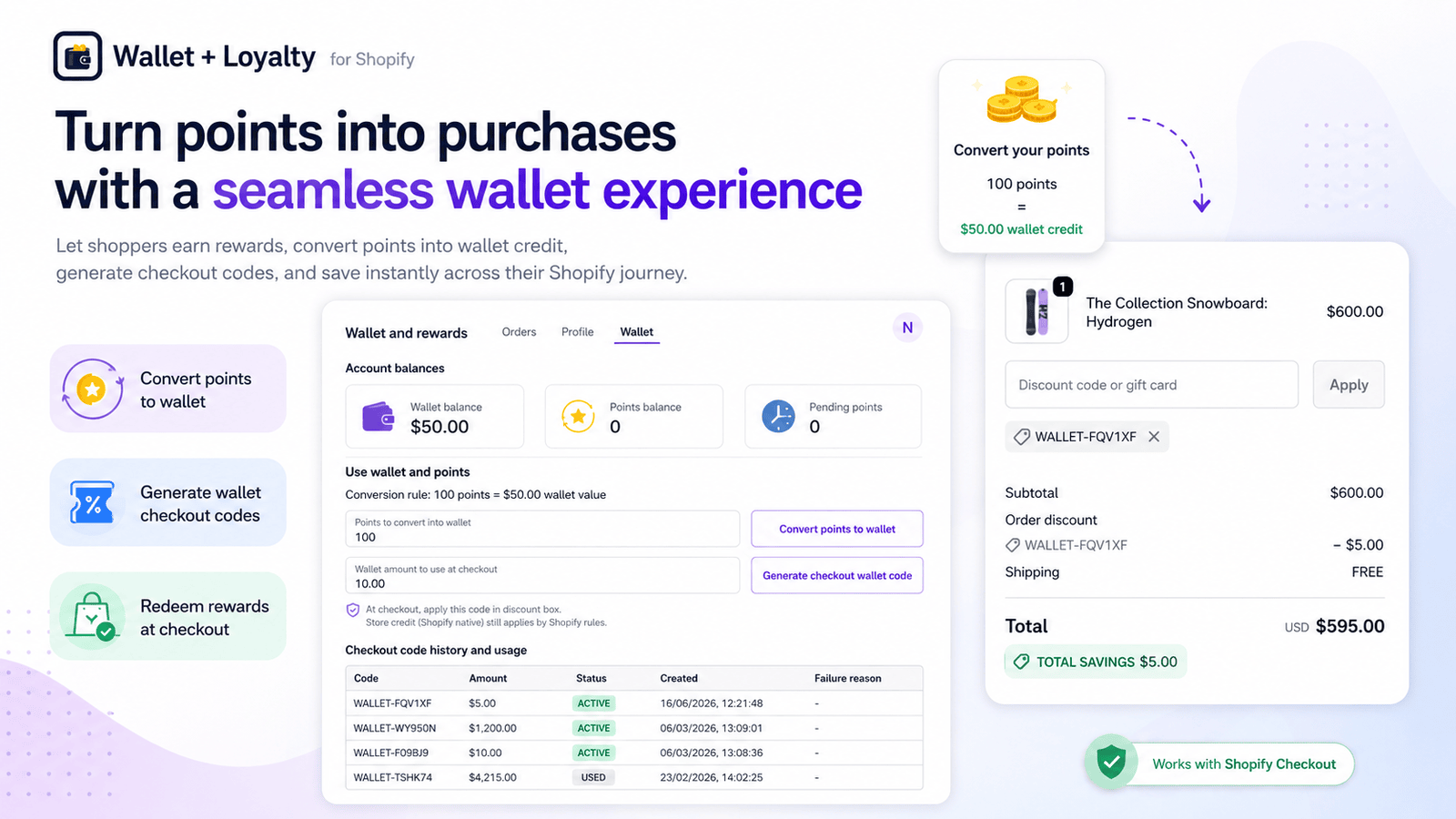Click the FREE shipping value
The image size is (1456, 819).
1367,571
